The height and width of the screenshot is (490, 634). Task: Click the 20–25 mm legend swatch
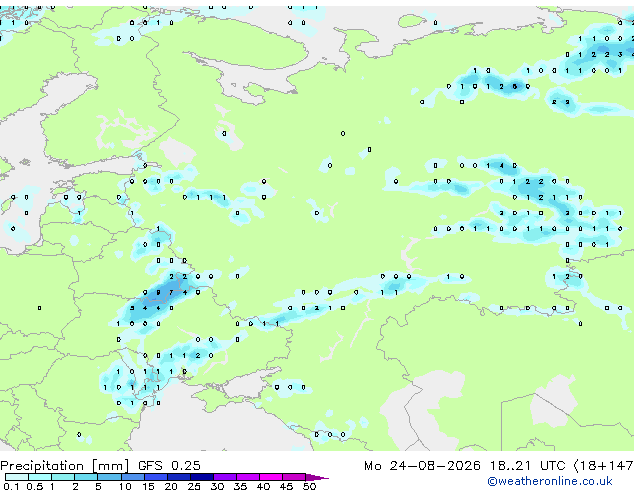pos(178,477)
